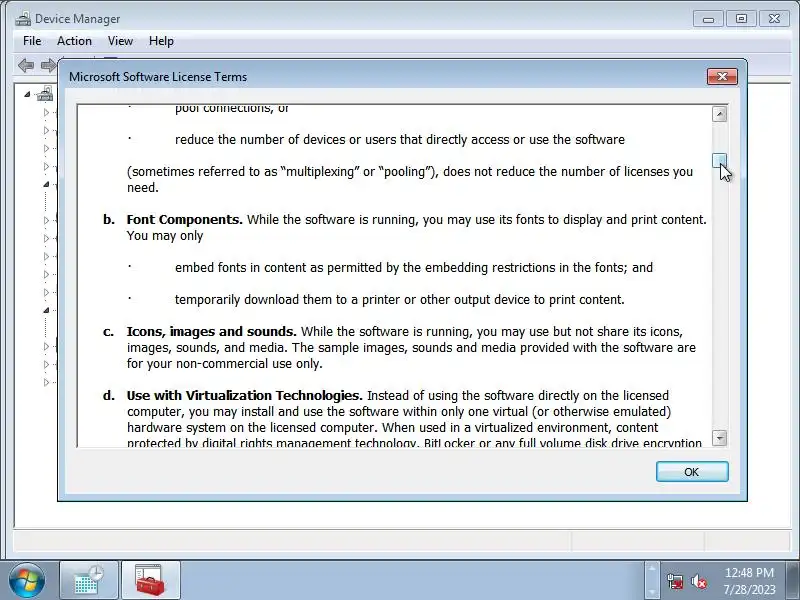Open the network status tray icon
The height and width of the screenshot is (600, 800).
tap(675, 581)
